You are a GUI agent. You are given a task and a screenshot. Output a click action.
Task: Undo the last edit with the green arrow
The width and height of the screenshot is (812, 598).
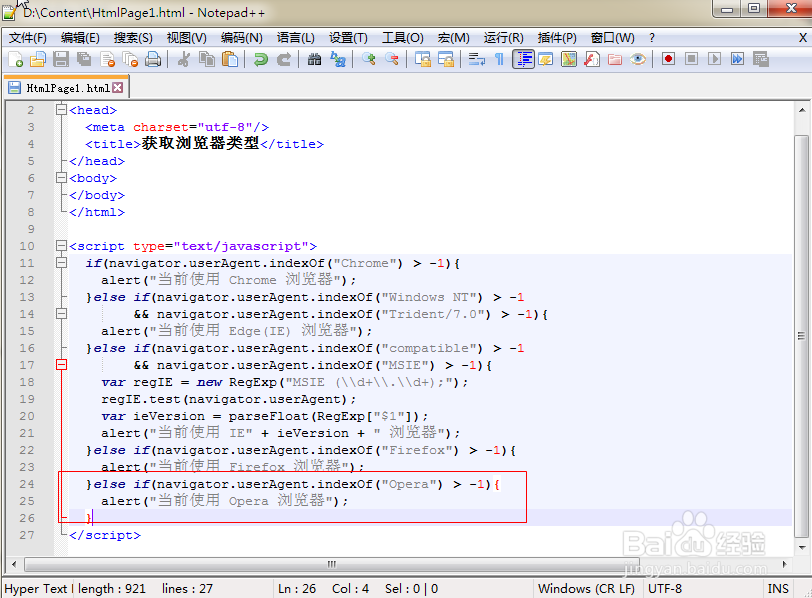260,60
